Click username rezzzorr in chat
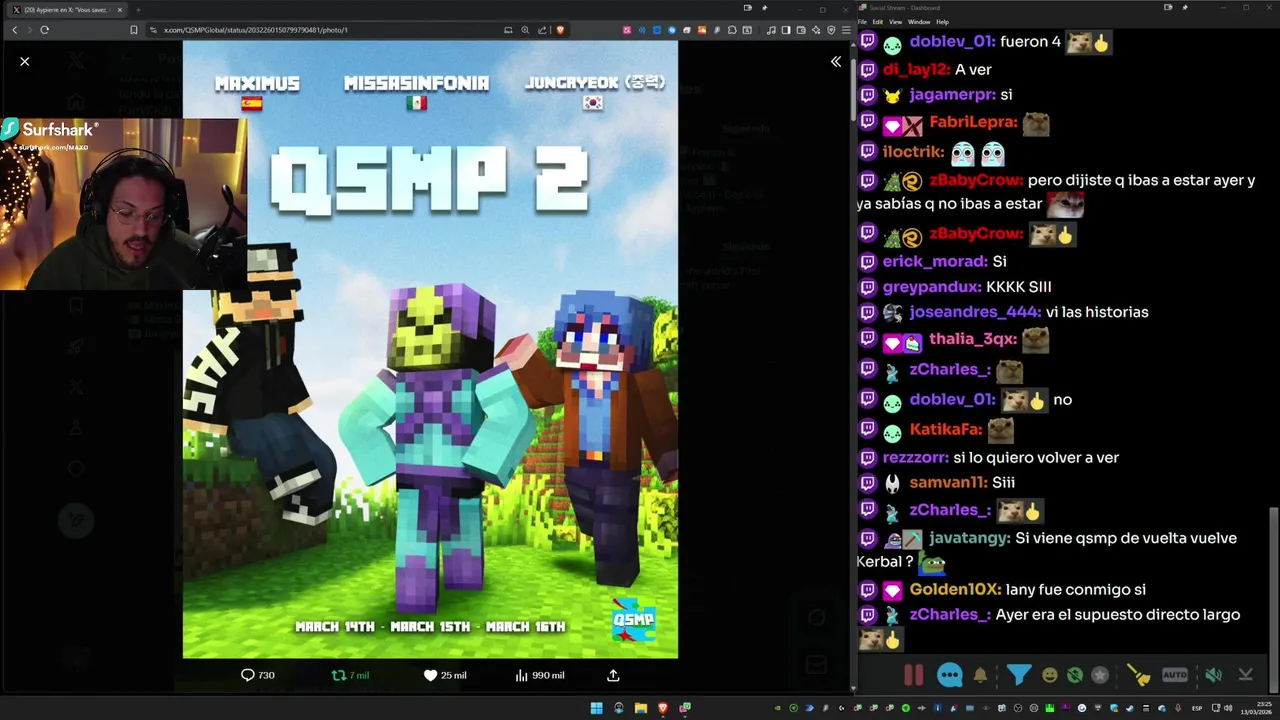This screenshot has height=720, width=1280. click(x=915, y=457)
